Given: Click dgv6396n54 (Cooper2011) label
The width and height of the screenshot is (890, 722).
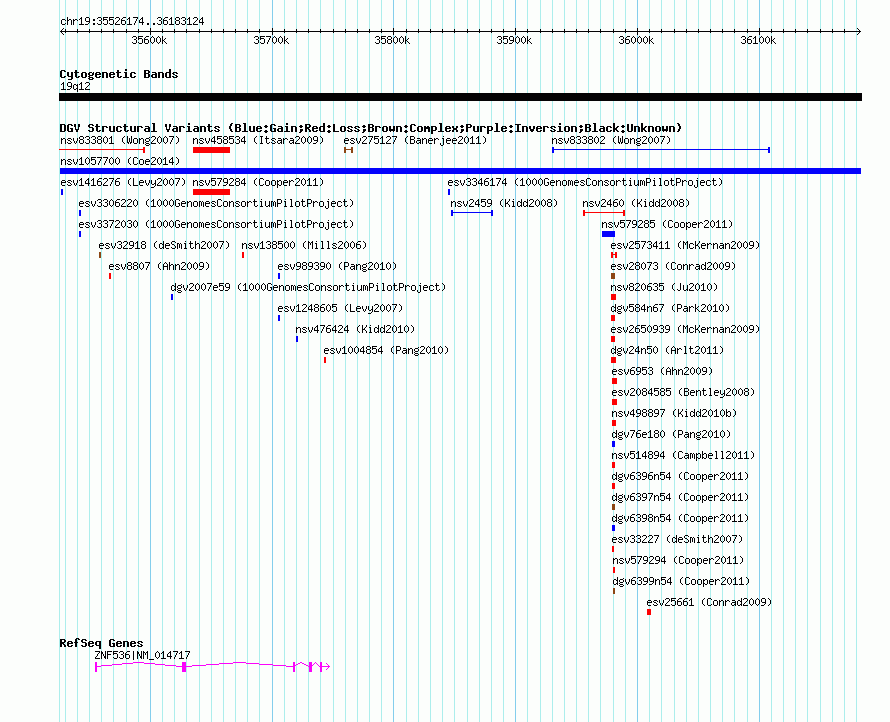Looking at the screenshot, I should point(680,476).
